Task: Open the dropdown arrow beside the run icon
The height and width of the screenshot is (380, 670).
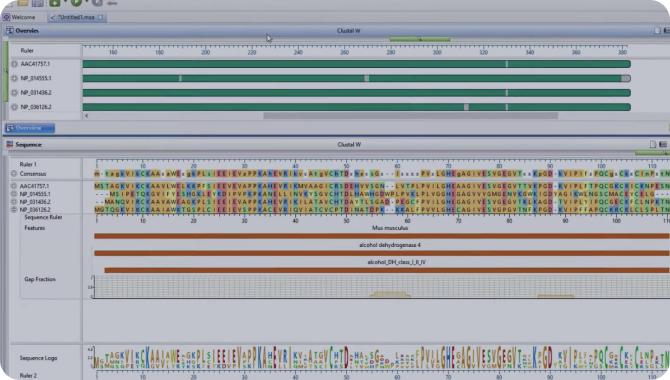Action: [x=87, y=2]
